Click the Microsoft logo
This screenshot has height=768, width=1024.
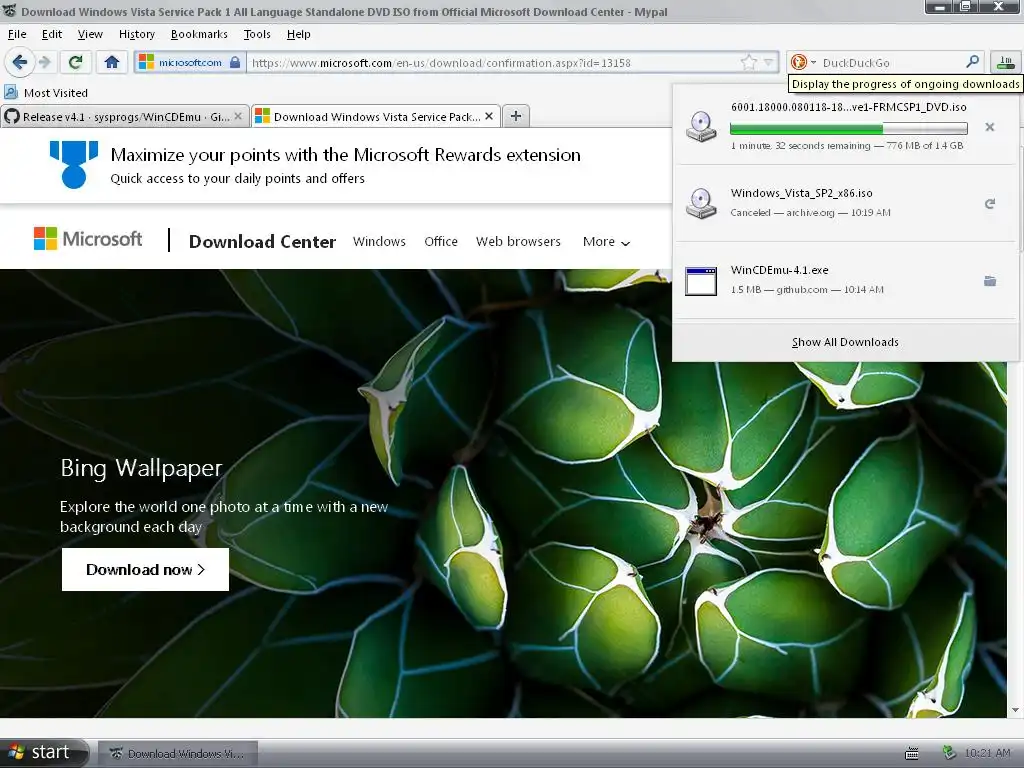click(x=88, y=239)
